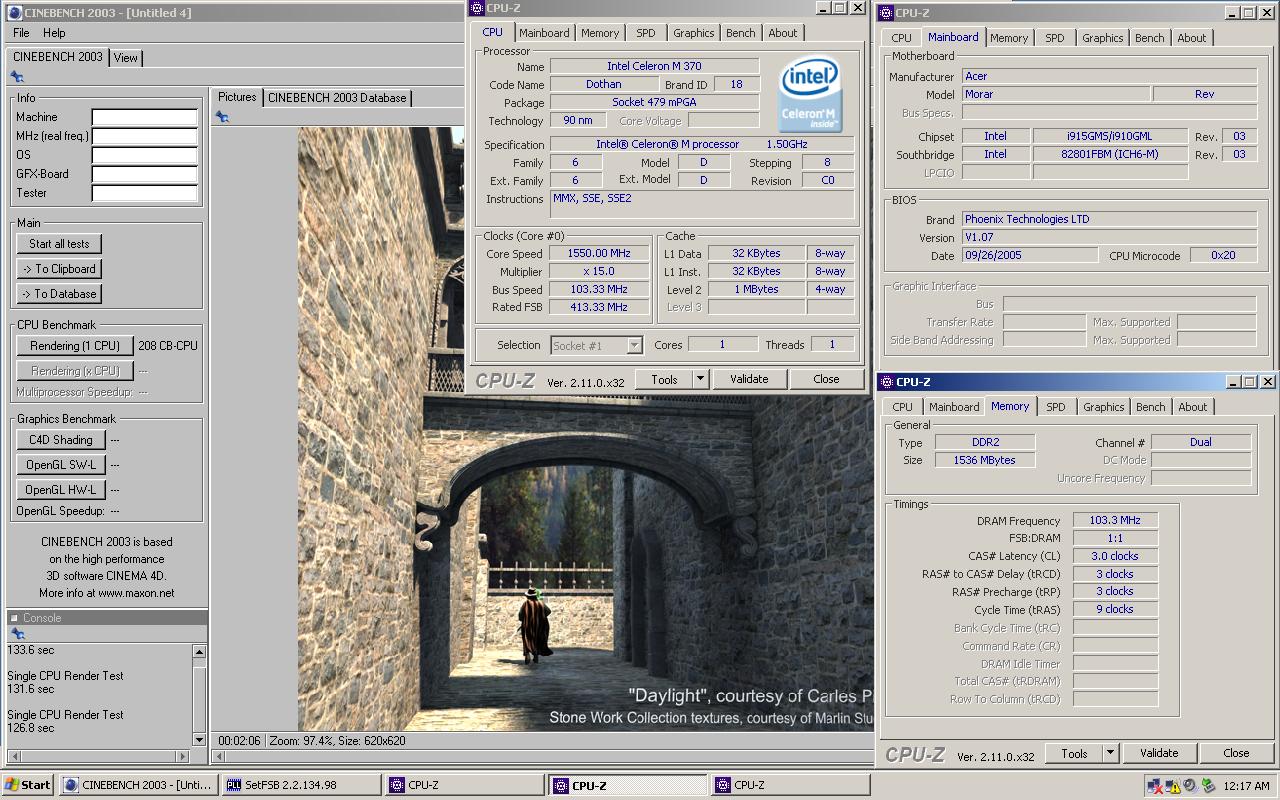
Task: Switch to CINEBENCH 2003 in the taskbar
Action: pos(138,785)
